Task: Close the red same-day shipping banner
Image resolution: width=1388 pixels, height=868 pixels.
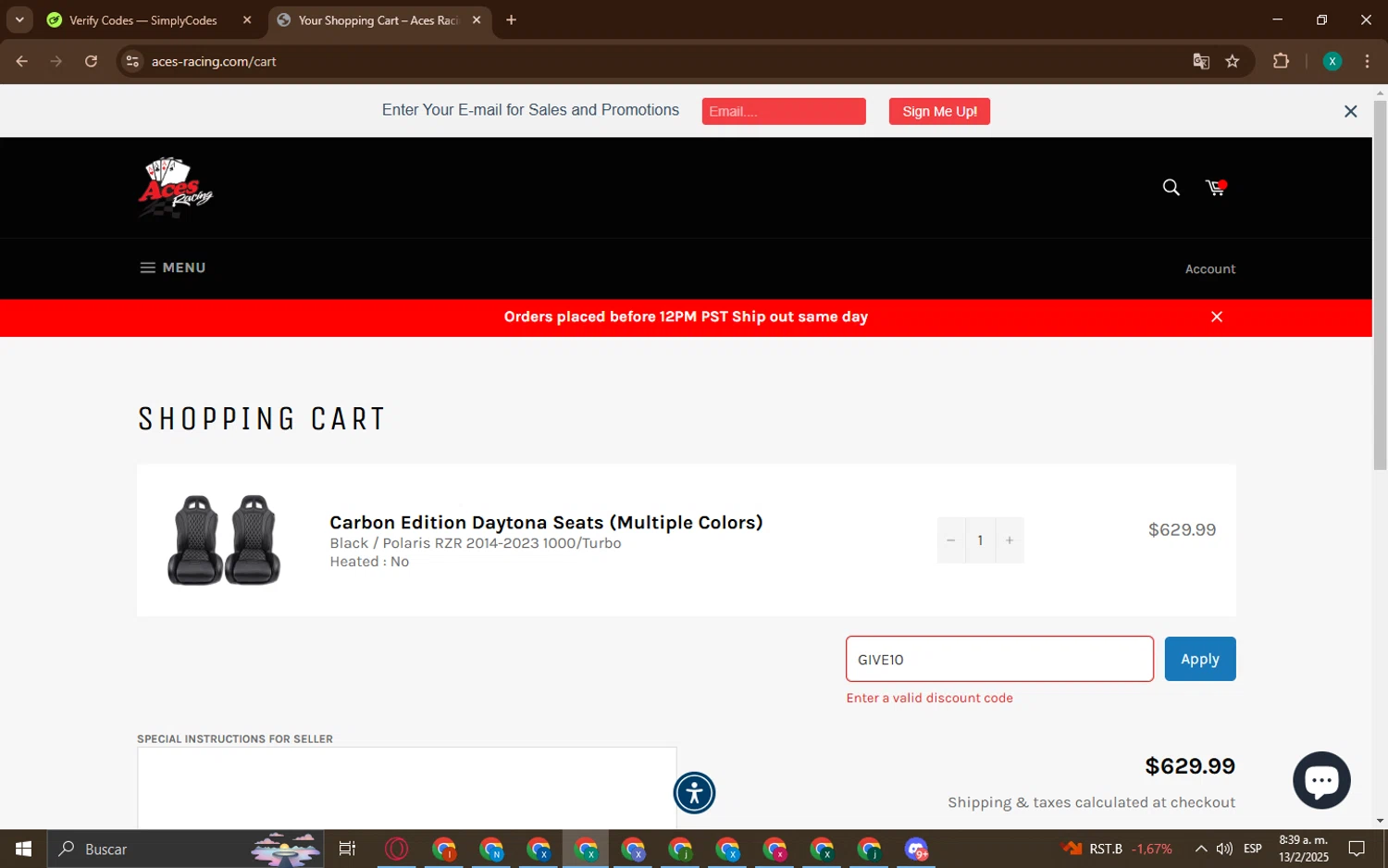Action: [1217, 316]
